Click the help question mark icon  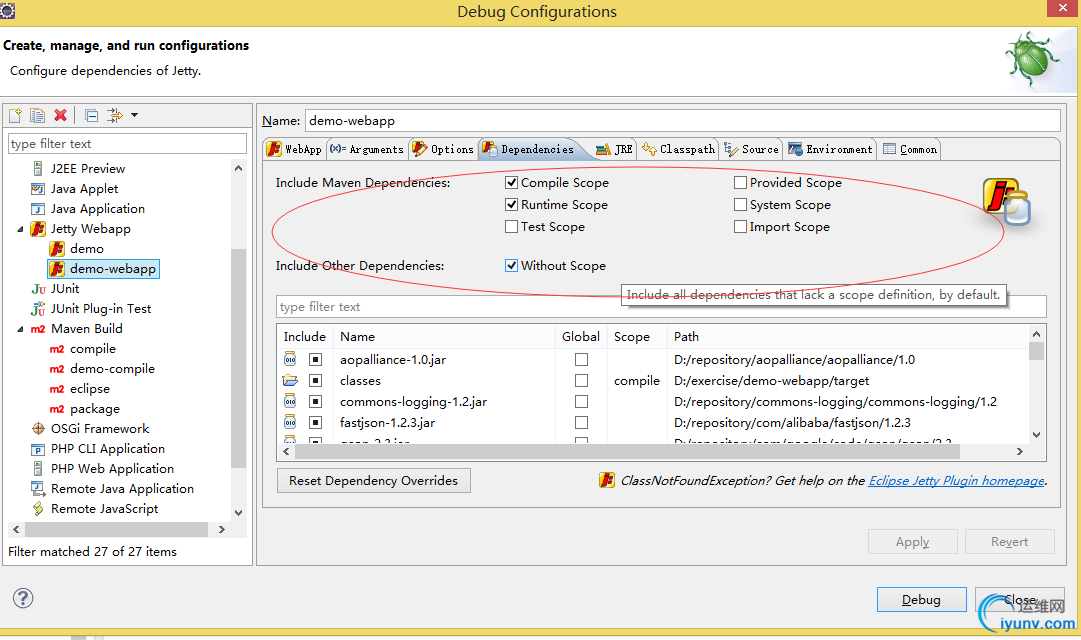(24, 598)
